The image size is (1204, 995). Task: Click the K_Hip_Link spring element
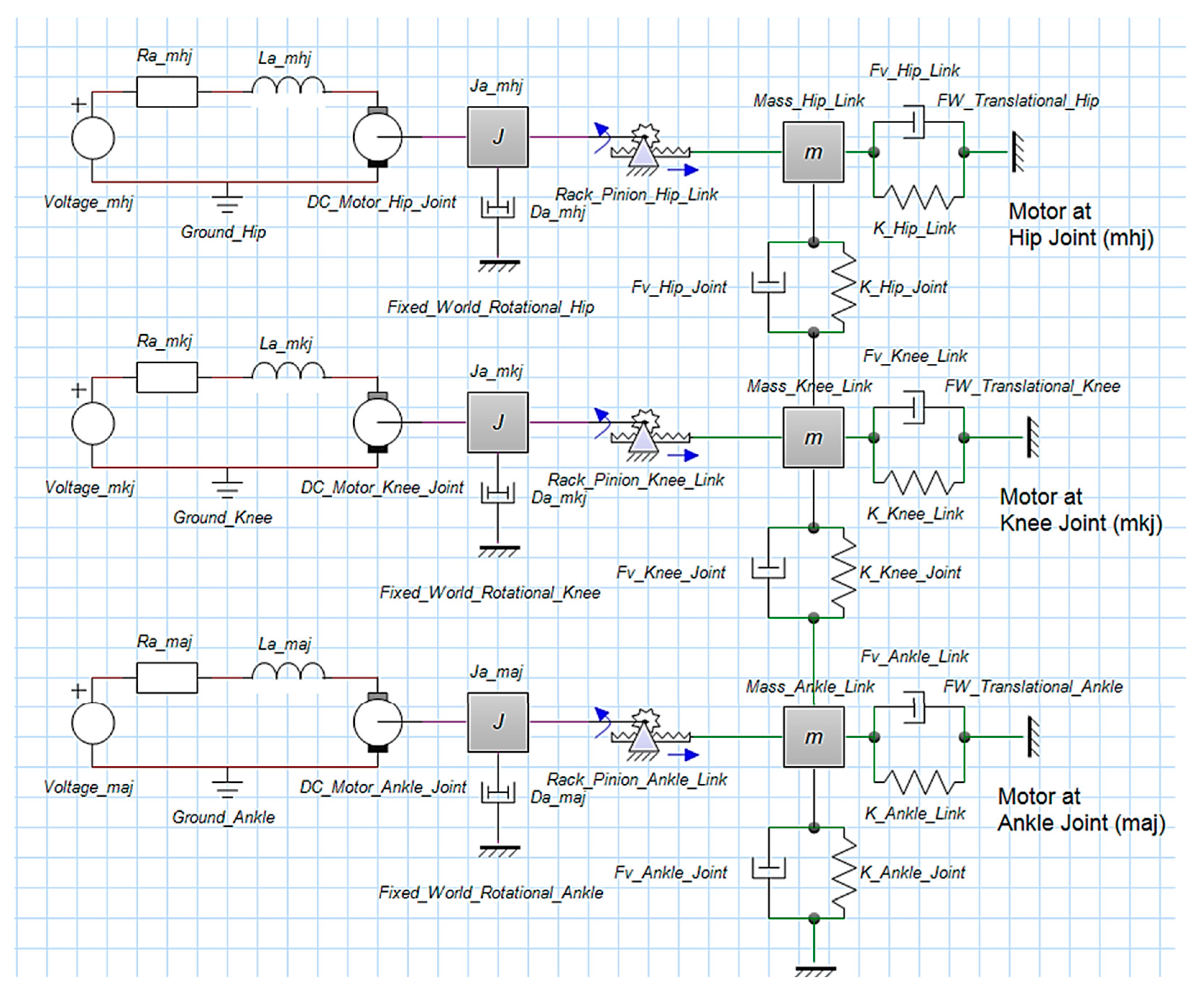919,197
